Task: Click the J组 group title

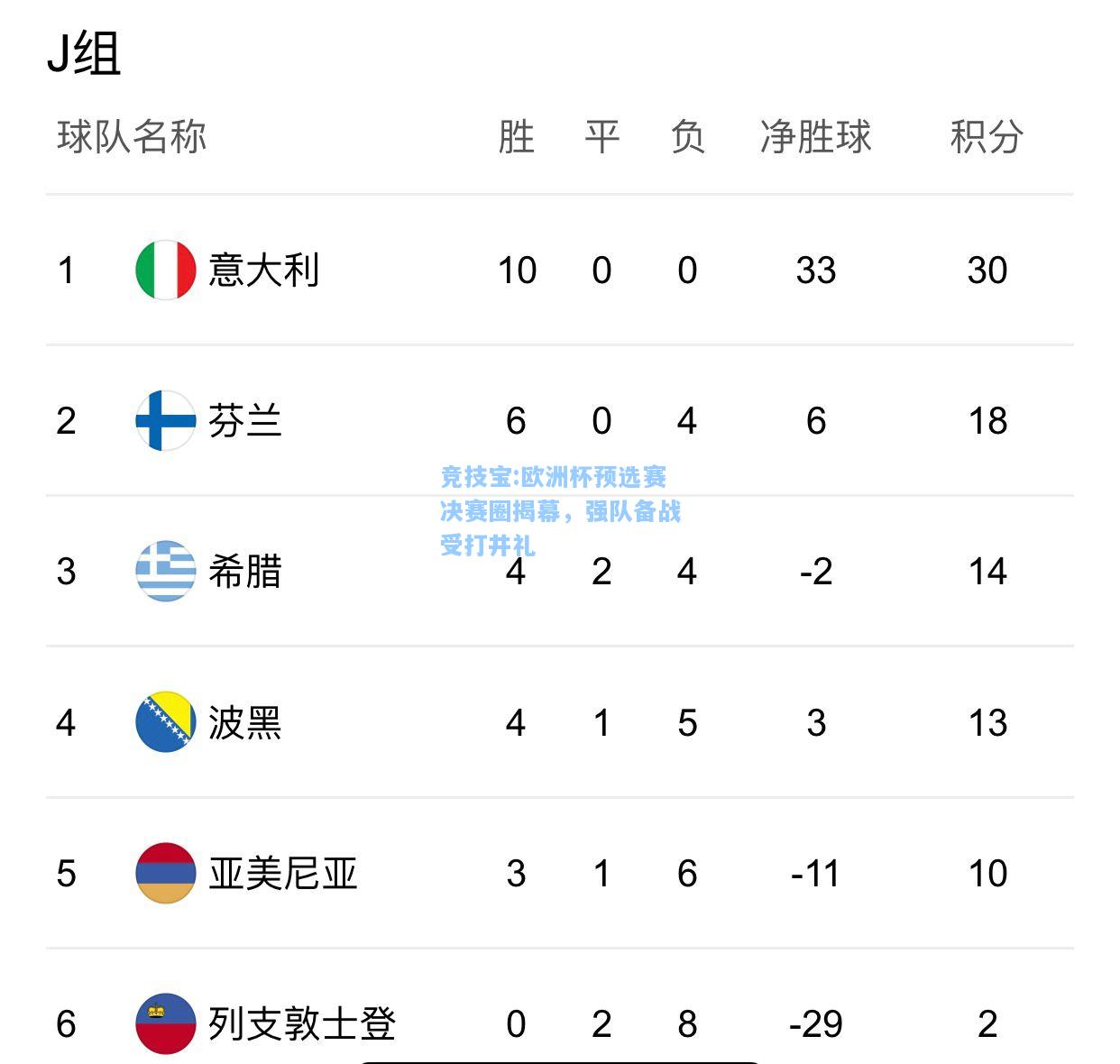Action: point(84,54)
